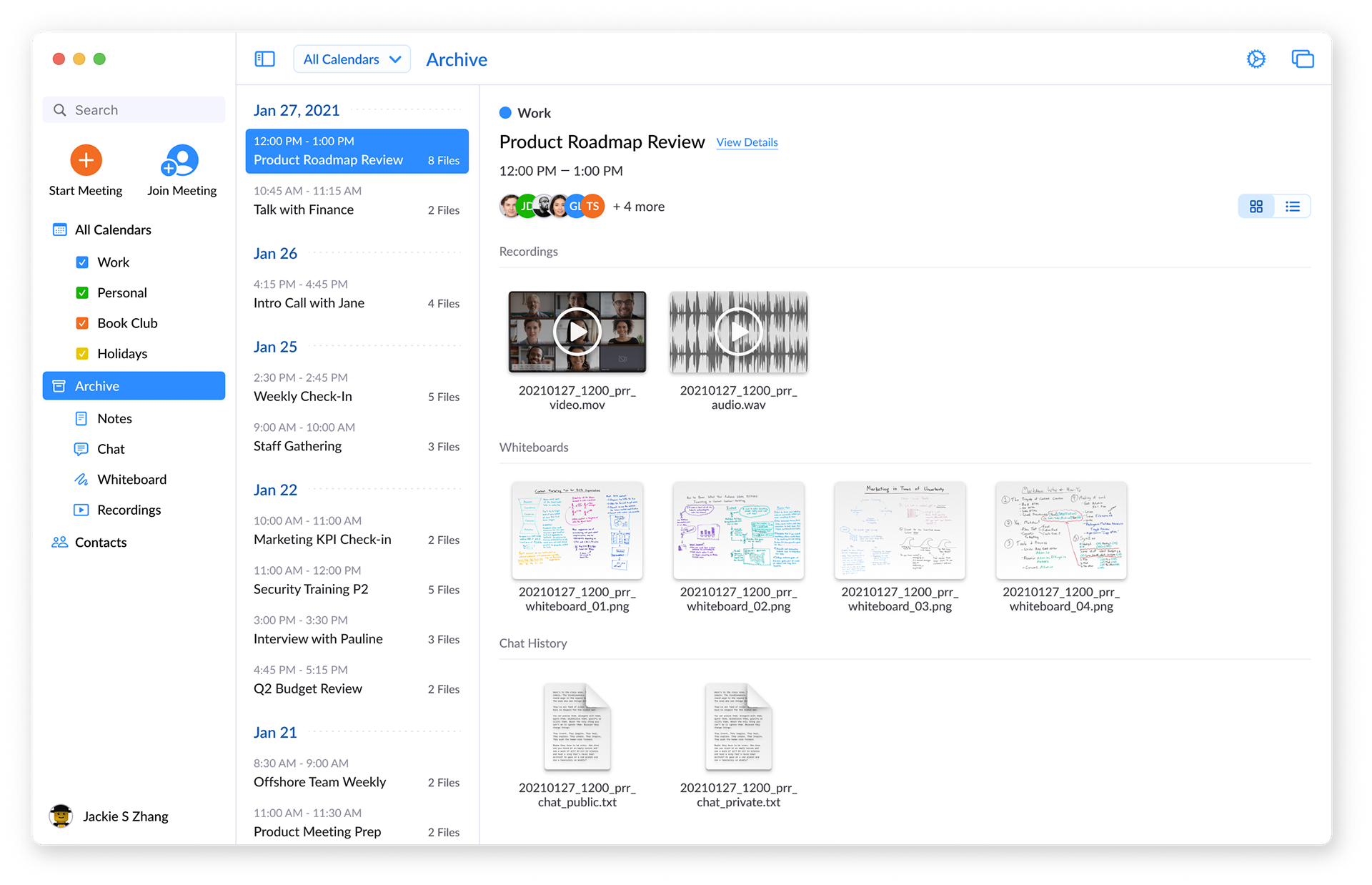Select the Q2 Budget Review meeting
The width and height of the screenshot is (1372, 885).
coord(357,680)
